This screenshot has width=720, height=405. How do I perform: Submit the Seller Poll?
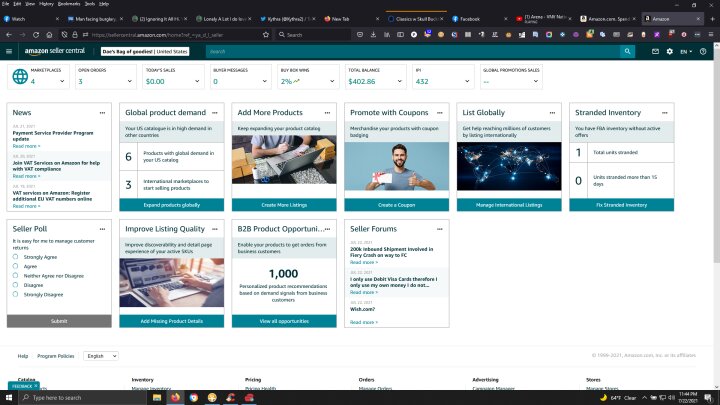(x=59, y=321)
